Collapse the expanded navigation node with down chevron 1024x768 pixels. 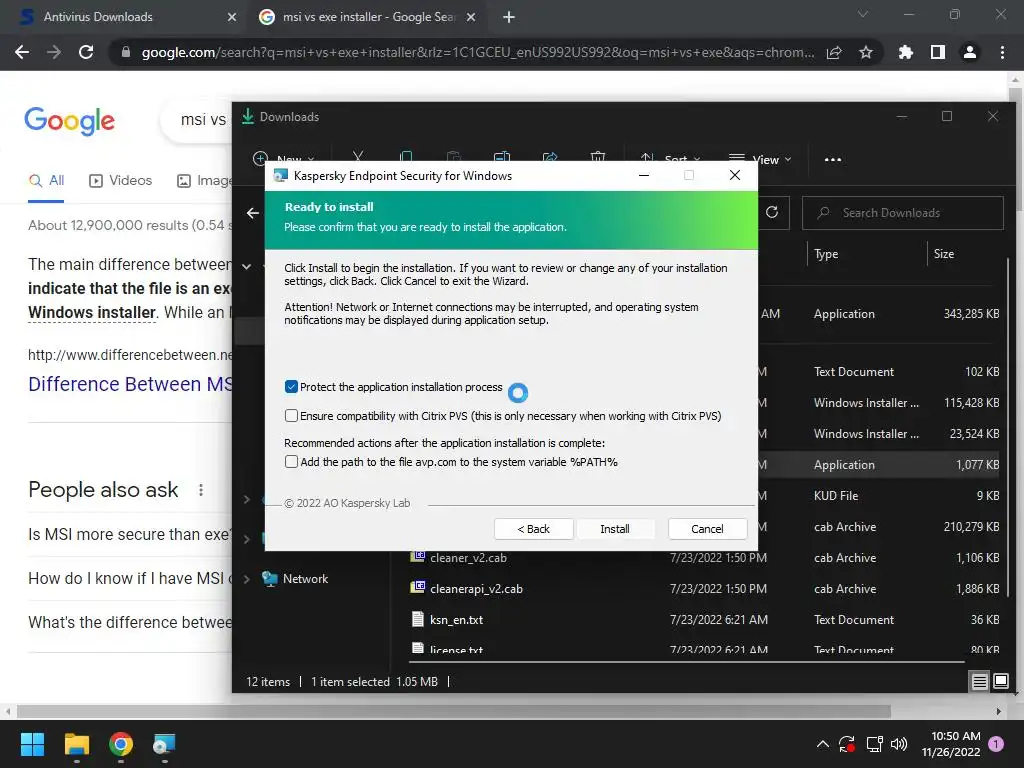pos(247,266)
